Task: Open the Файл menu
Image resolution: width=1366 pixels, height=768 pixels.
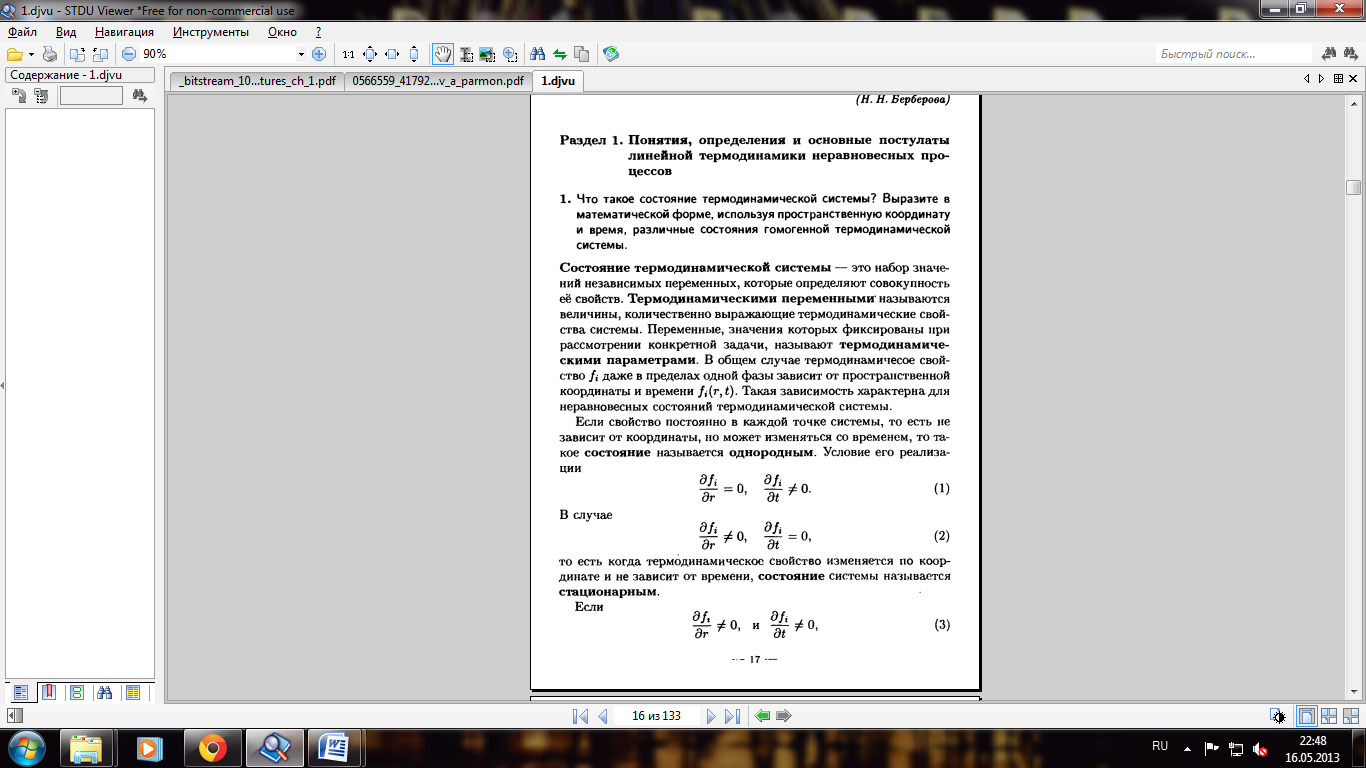Action: click(x=22, y=32)
